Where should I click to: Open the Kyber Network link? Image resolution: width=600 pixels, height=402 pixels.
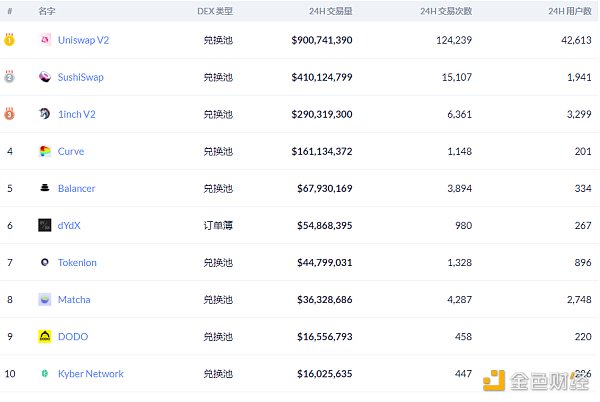[91, 373]
